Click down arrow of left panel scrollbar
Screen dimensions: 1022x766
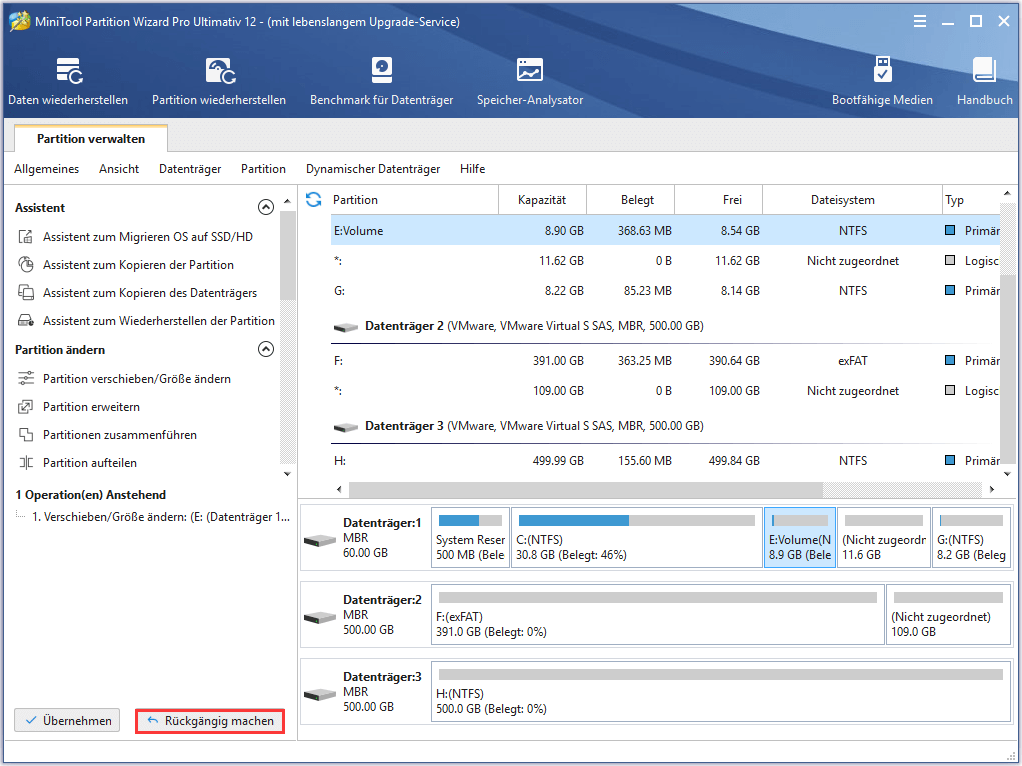pyautogui.click(x=287, y=474)
